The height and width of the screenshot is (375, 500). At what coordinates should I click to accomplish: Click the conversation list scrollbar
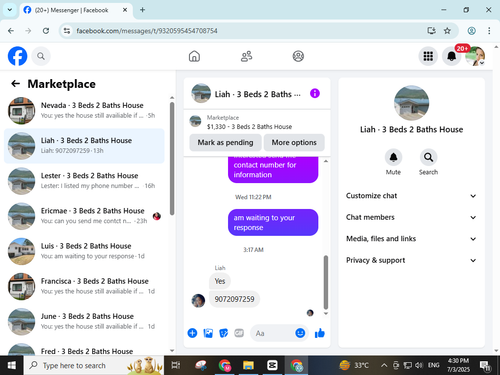(172, 159)
